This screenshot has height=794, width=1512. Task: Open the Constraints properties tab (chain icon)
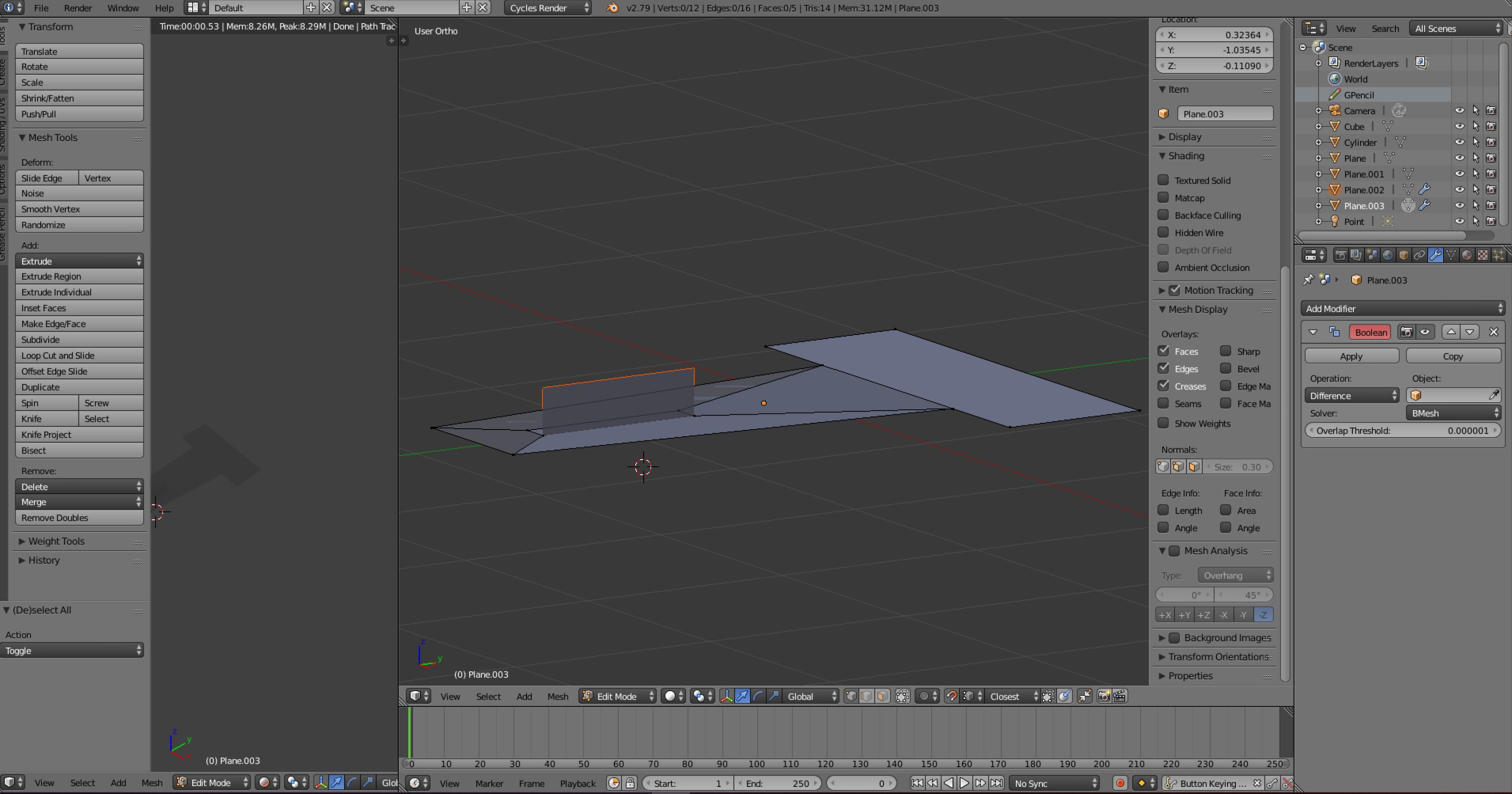pos(1419,255)
